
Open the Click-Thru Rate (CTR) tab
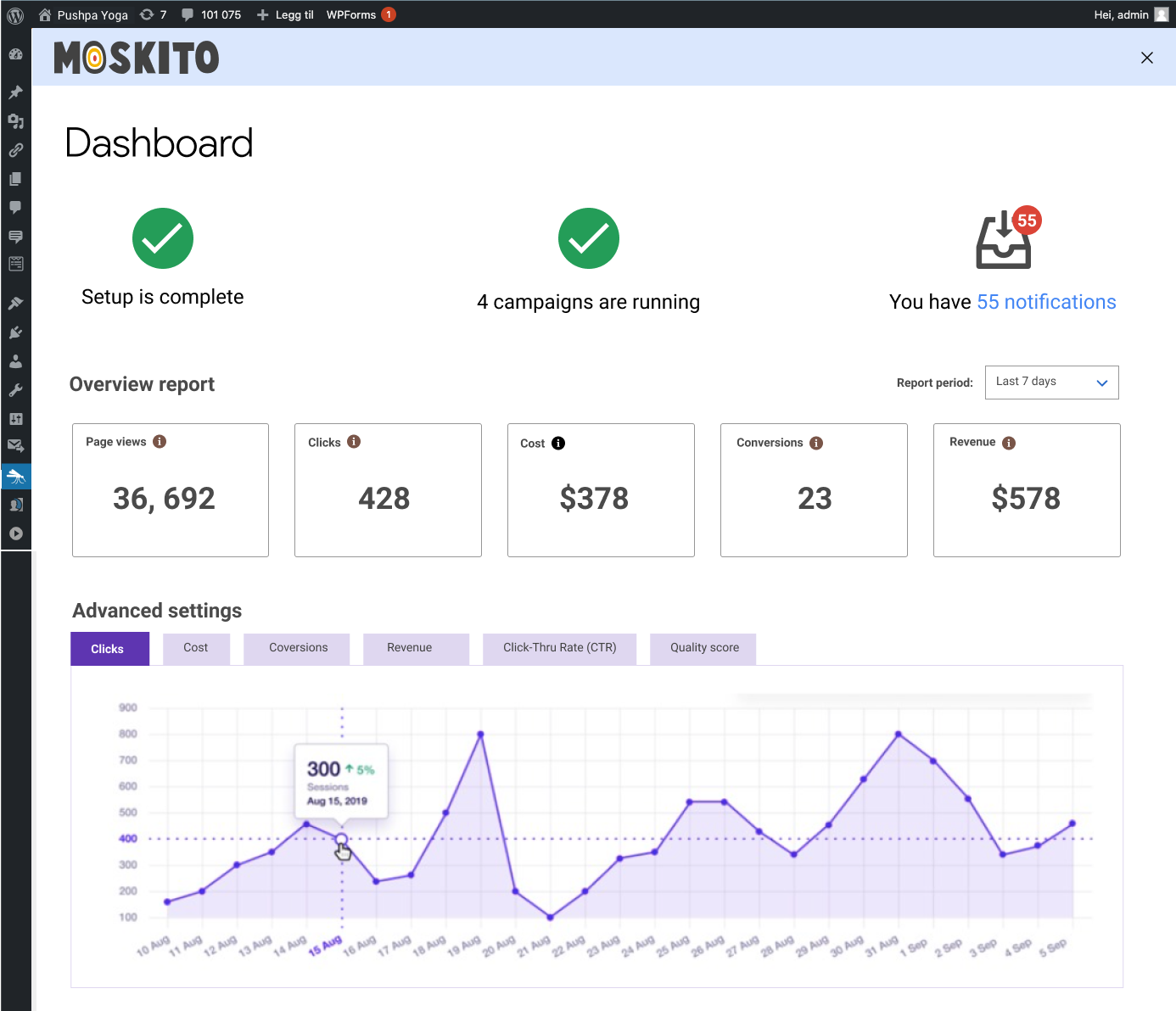[559, 649]
